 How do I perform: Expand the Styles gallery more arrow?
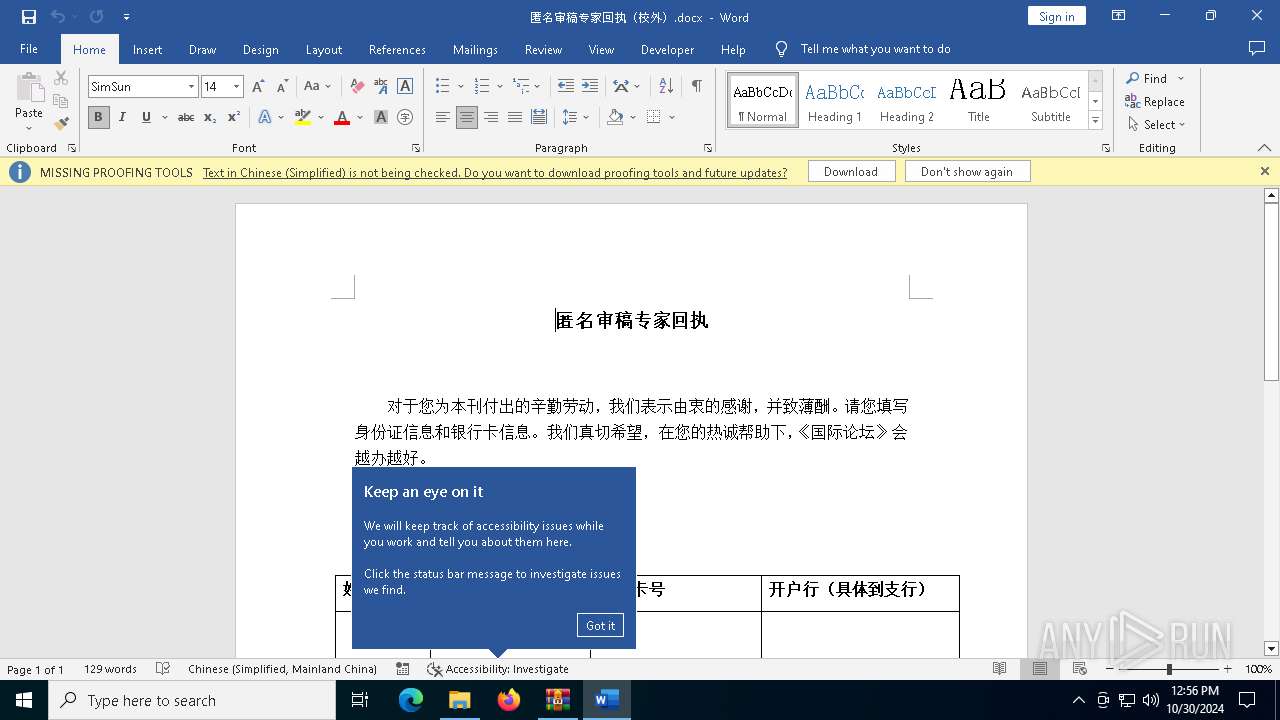click(x=1095, y=121)
